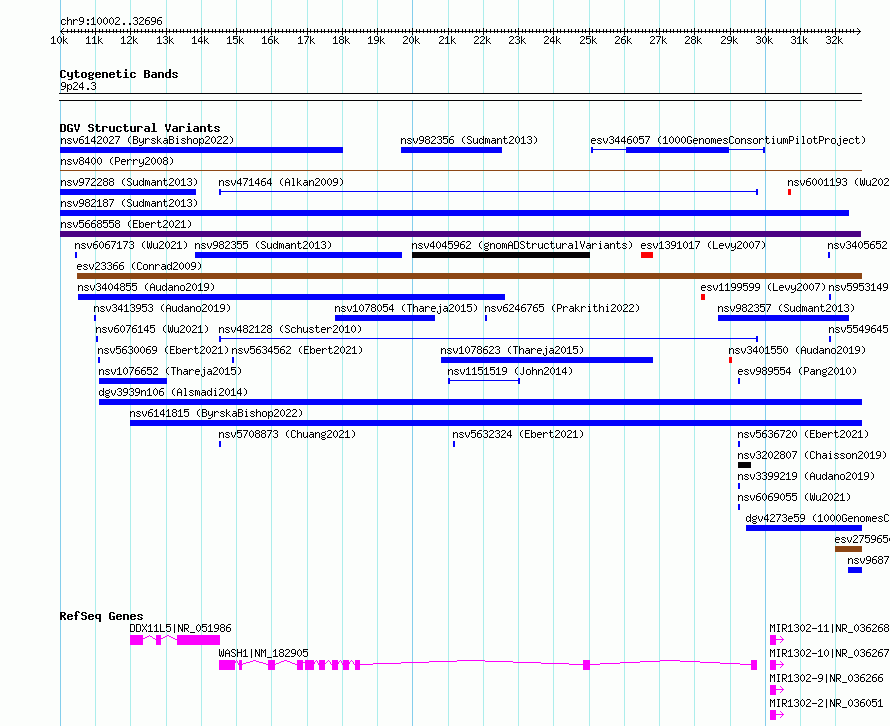Select the MIR1302-11|NR_036268 gene arrow icon
Screen dimensions: 890x726
(x=776, y=640)
